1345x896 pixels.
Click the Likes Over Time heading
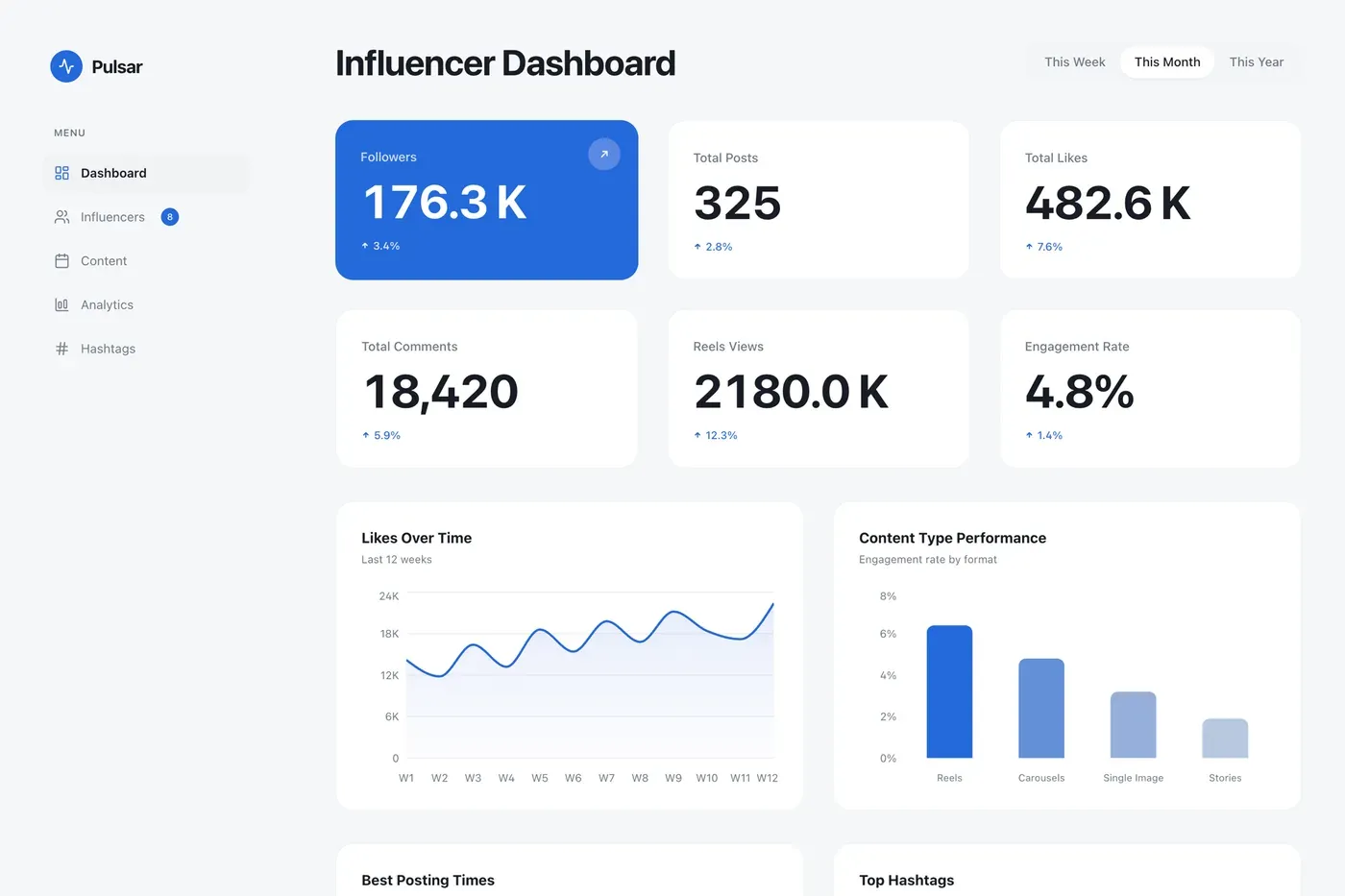[417, 538]
